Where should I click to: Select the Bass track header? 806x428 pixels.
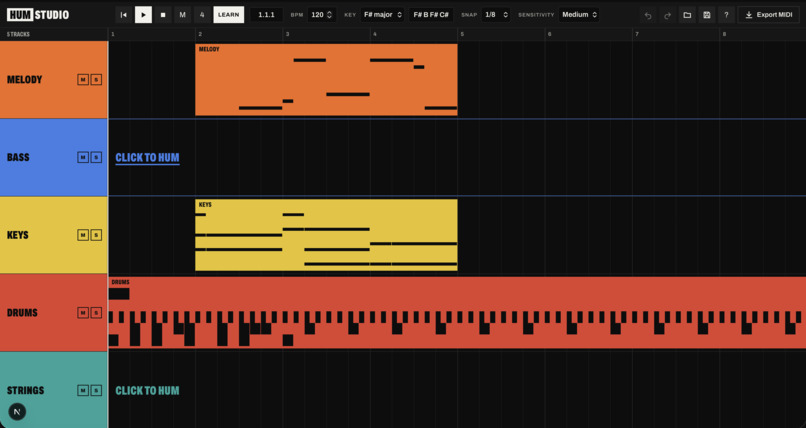[x=53, y=157]
